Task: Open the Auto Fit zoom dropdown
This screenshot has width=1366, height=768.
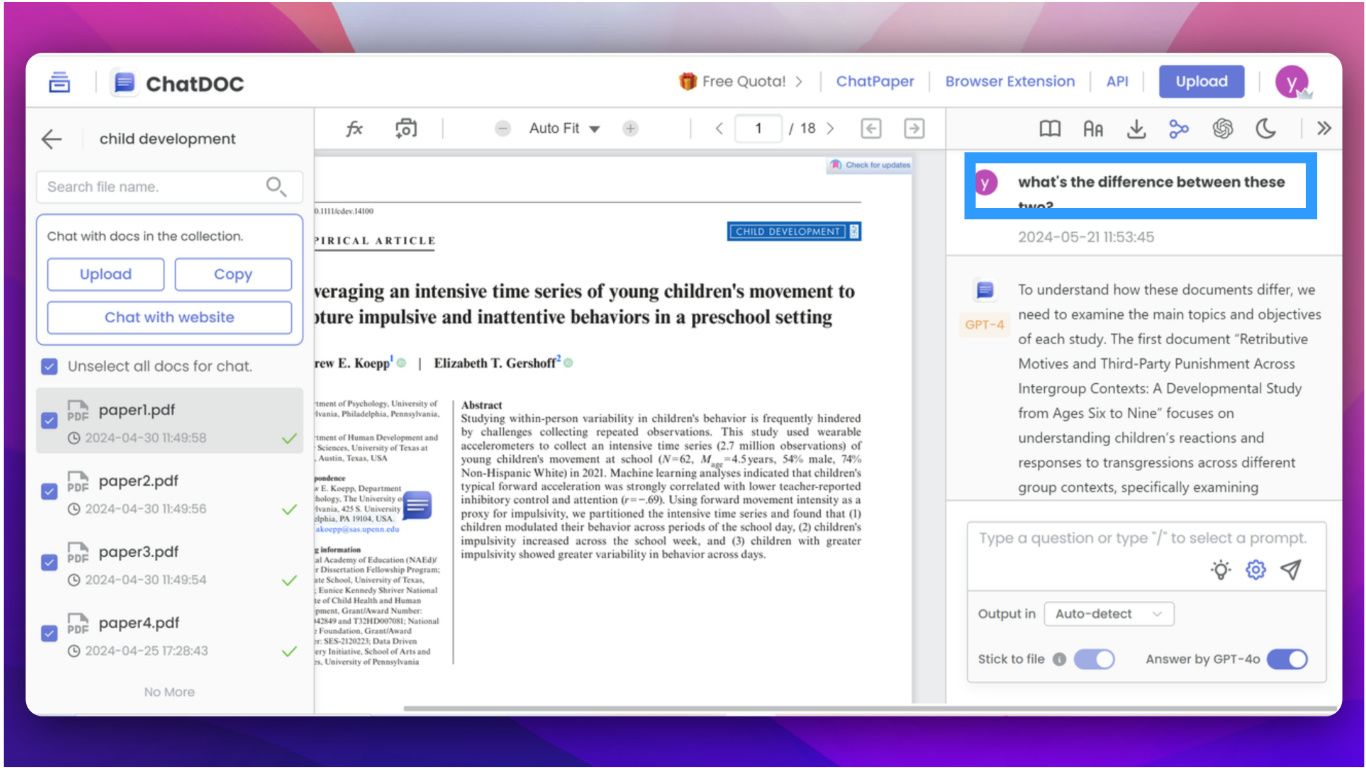Action: (x=564, y=129)
